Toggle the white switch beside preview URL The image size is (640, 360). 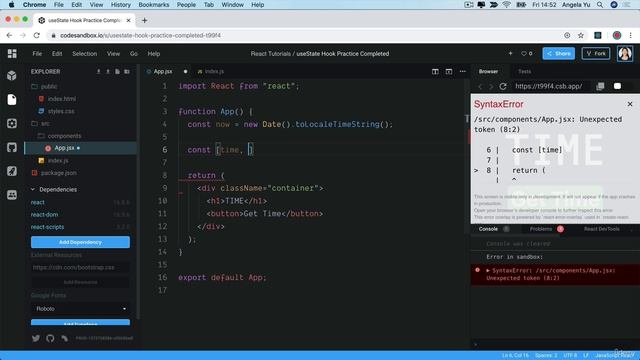click(617, 86)
